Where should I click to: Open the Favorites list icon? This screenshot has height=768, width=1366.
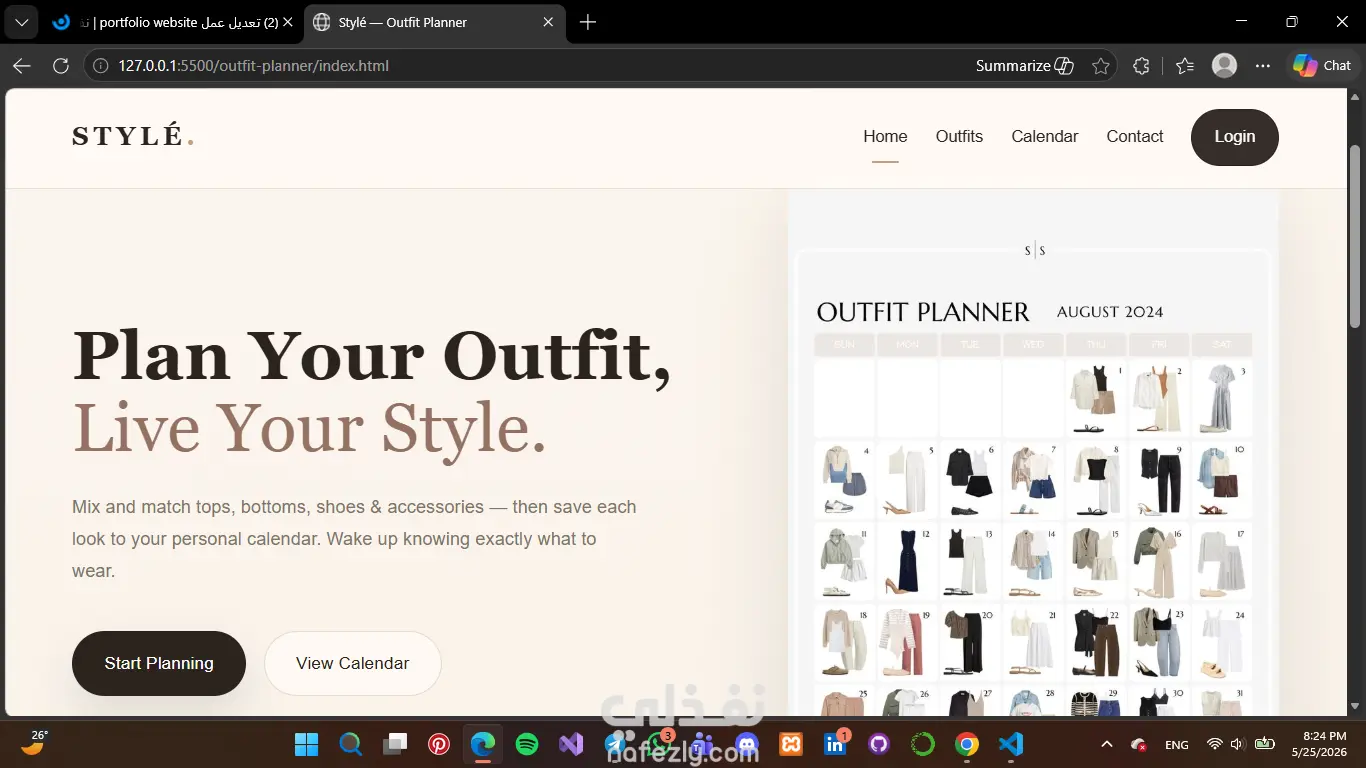pos(1185,66)
